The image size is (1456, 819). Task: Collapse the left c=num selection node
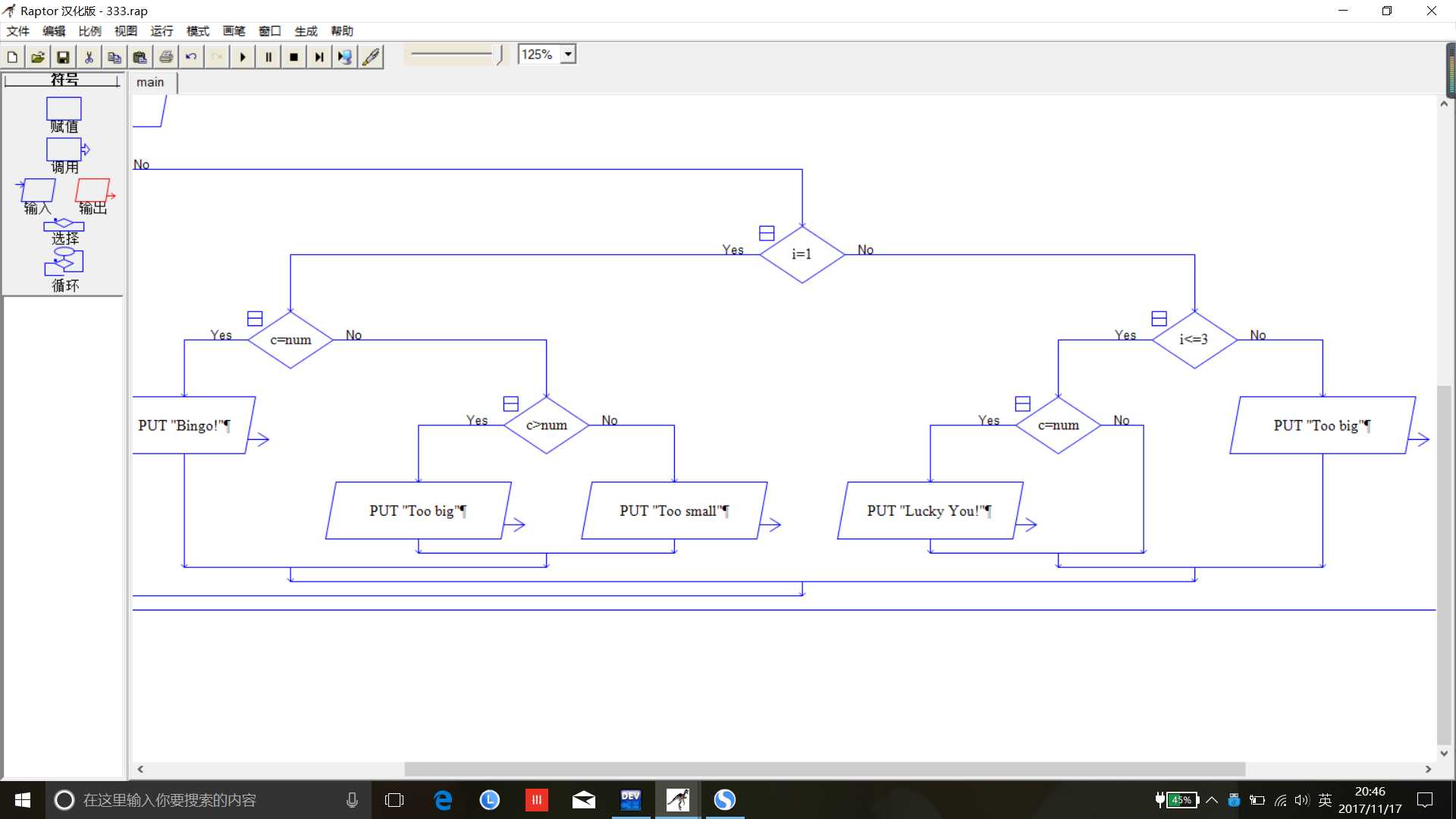point(255,318)
